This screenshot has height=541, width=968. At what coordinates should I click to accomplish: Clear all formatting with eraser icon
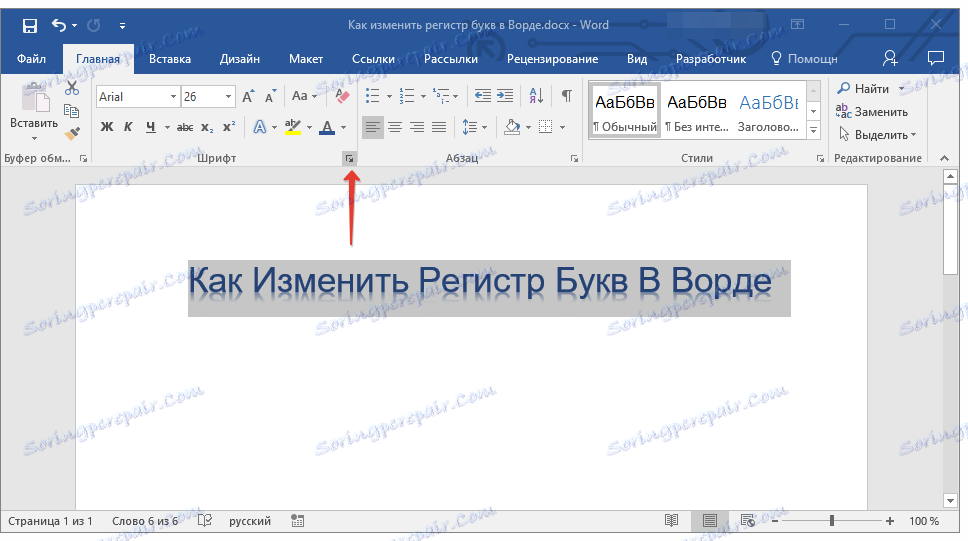pyautogui.click(x=342, y=96)
